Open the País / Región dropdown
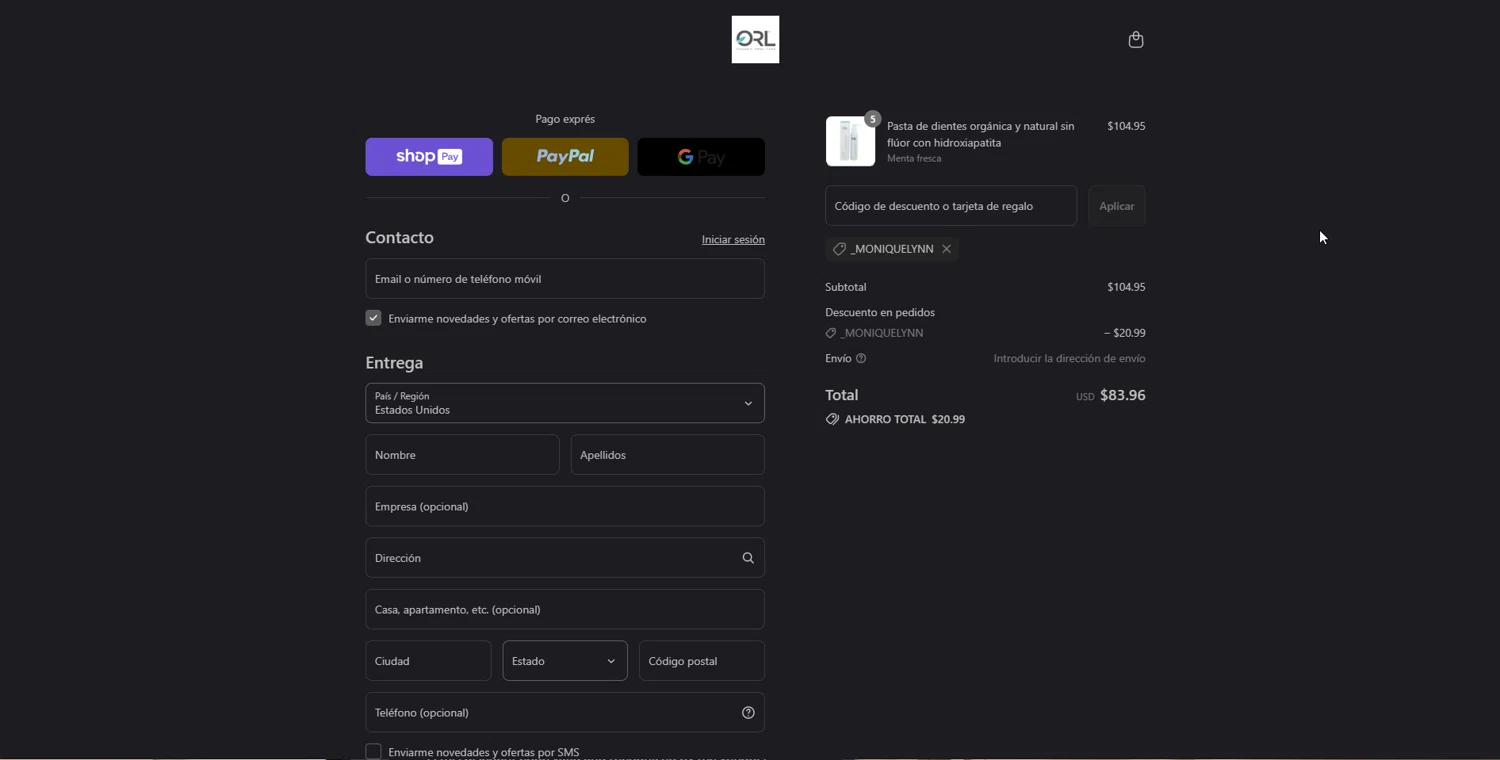This screenshot has width=1500, height=760. click(x=565, y=403)
